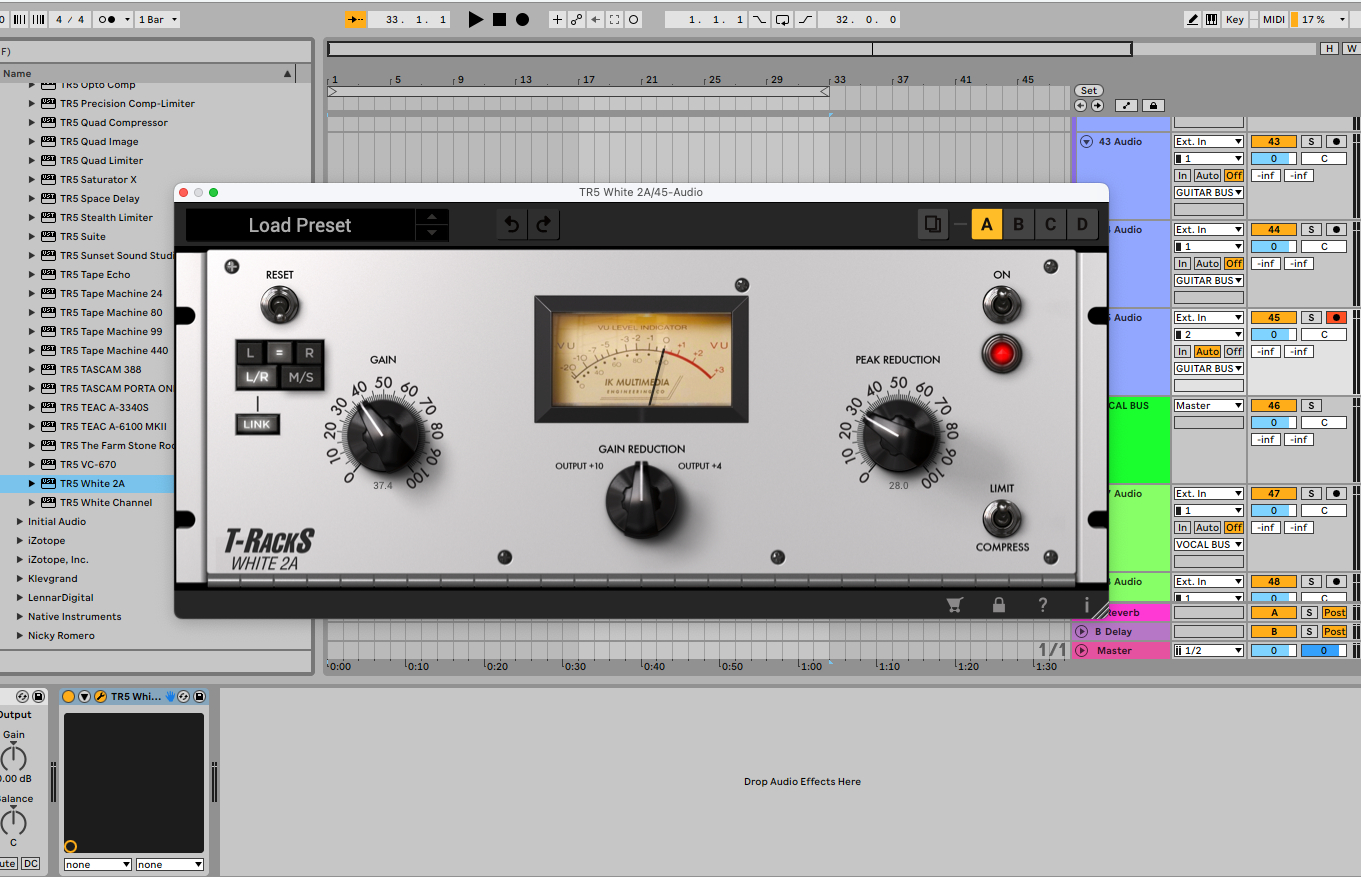1361x877 pixels.
Task: Click the GAIN REDUCTION meter selector knob
Action: click(x=642, y=500)
